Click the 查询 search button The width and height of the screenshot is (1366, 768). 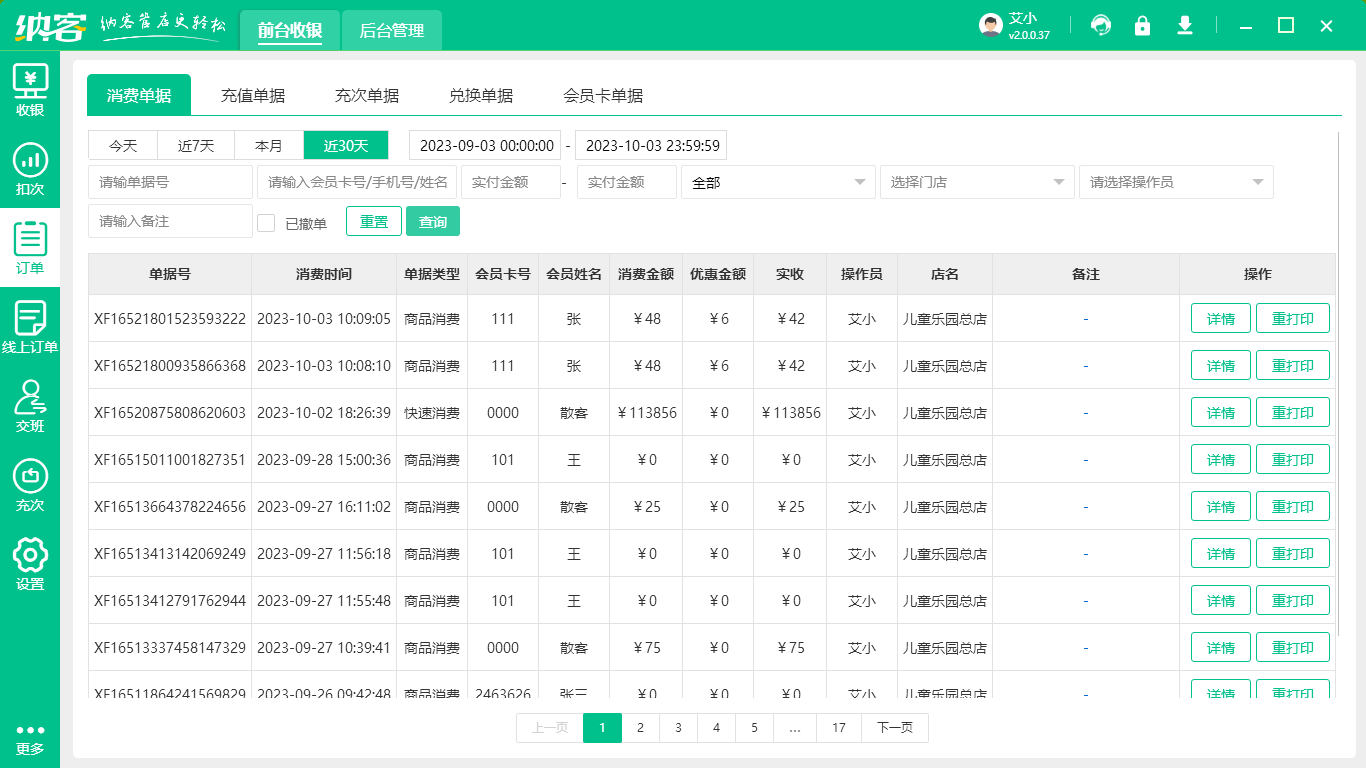(x=433, y=221)
